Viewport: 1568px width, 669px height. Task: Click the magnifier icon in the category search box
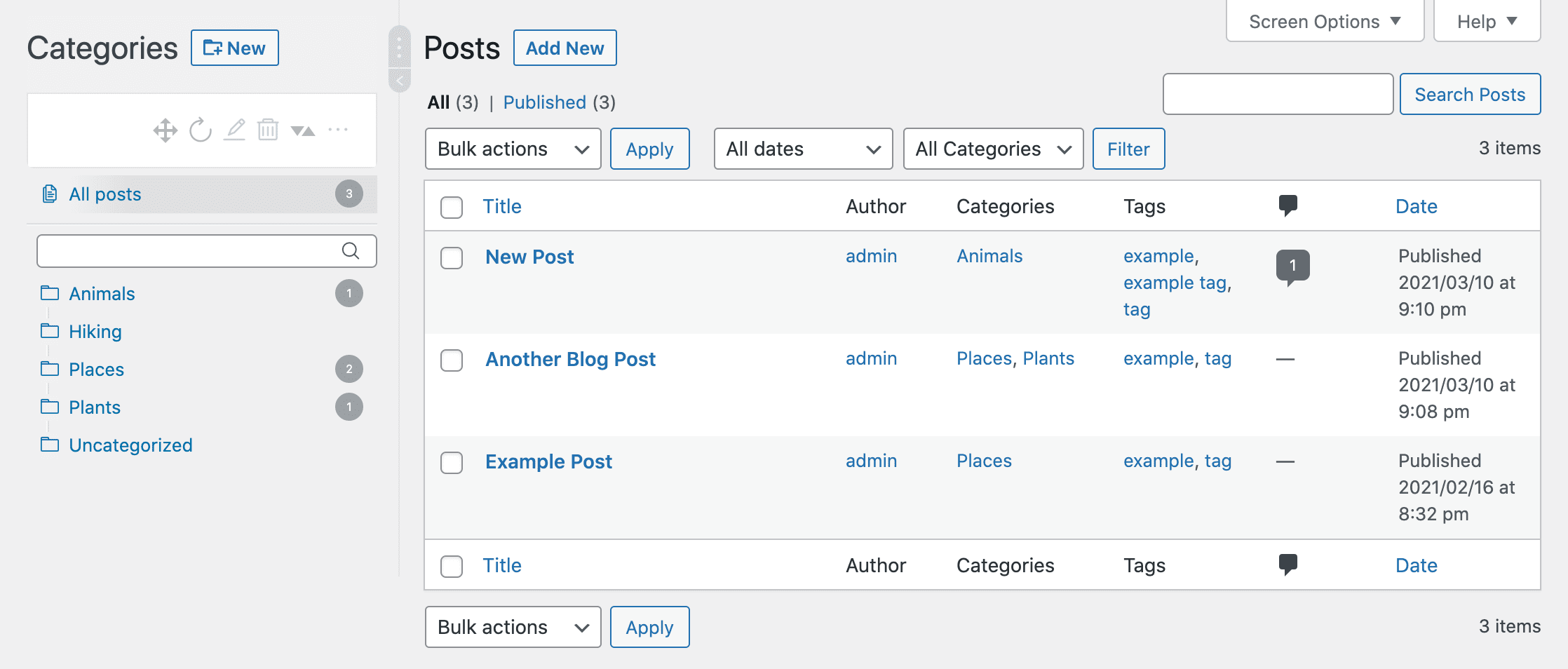coord(352,250)
